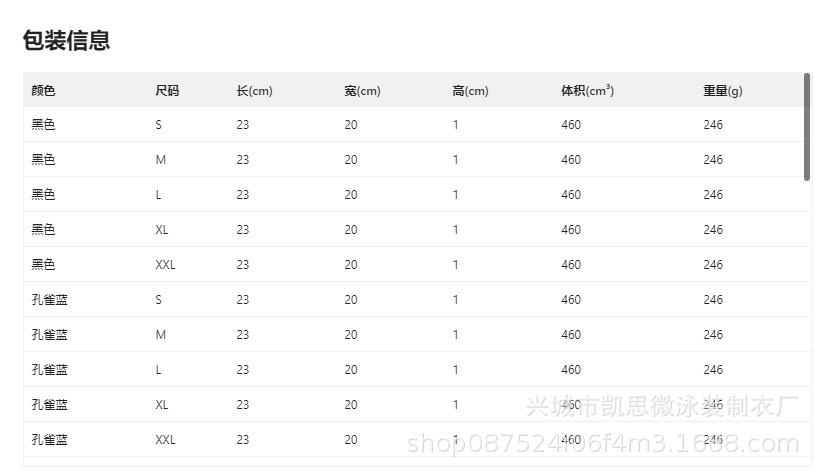Click the M size cell for 黑色
Viewport: 824px width, 476px height.
(x=160, y=160)
